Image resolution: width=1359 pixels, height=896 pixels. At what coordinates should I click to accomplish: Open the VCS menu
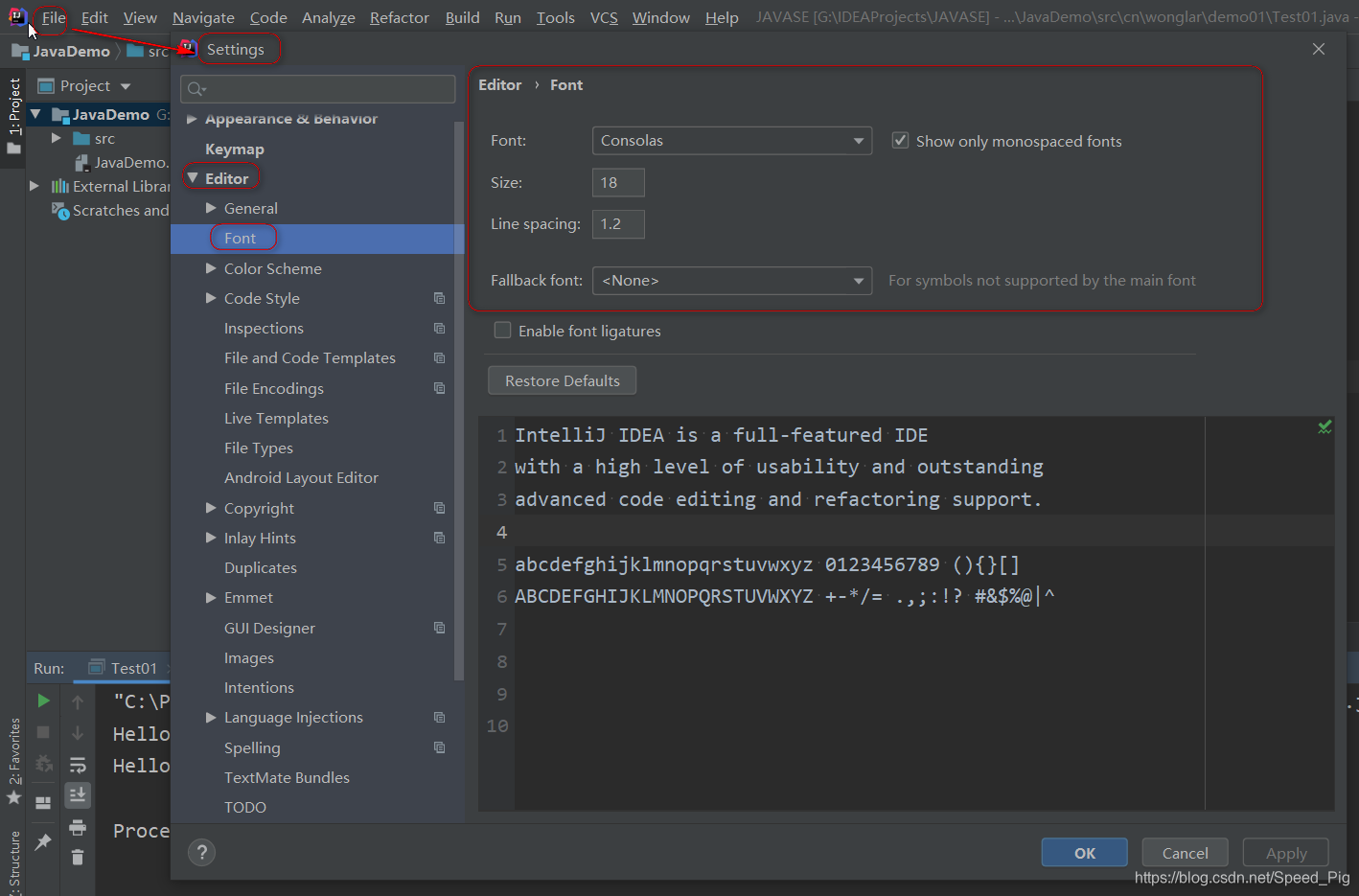[604, 17]
